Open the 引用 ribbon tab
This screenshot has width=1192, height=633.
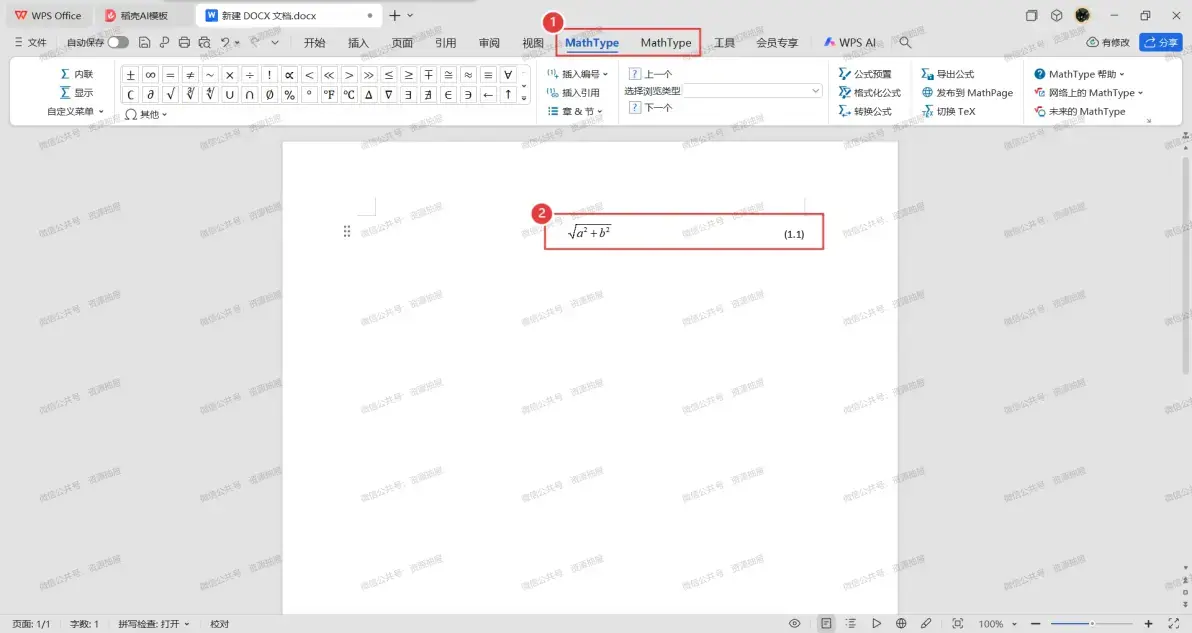(445, 43)
